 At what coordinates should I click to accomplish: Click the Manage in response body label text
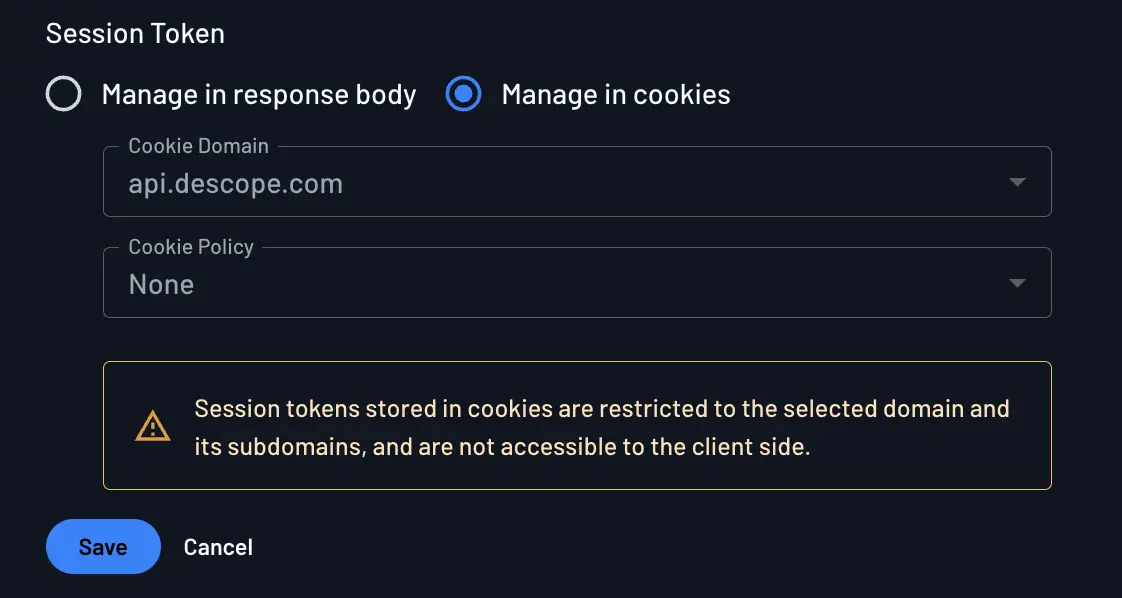click(258, 94)
